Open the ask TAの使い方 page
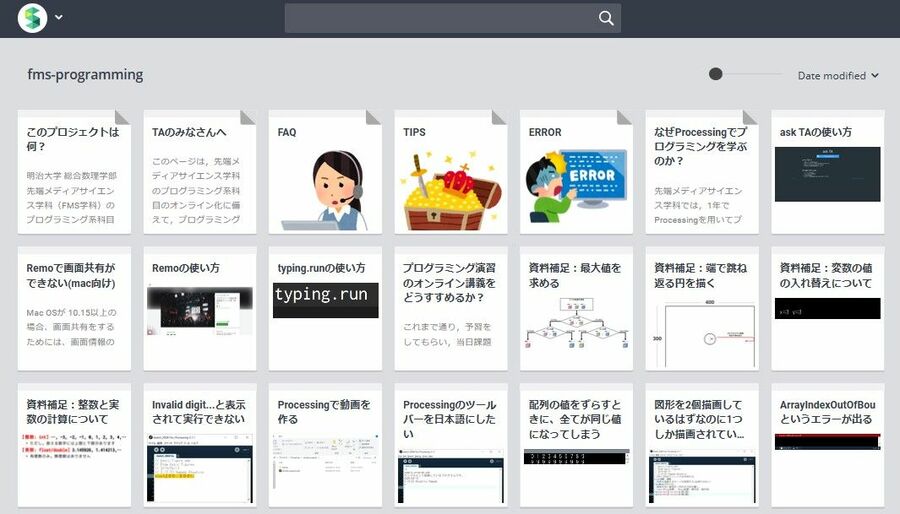The width and height of the screenshot is (900, 514). (x=827, y=172)
